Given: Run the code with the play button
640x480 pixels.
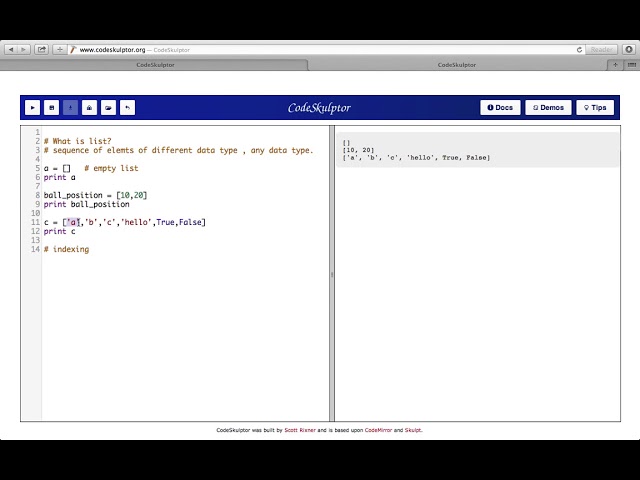Looking at the screenshot, I should pyautogui.click(x=33, y=107).
